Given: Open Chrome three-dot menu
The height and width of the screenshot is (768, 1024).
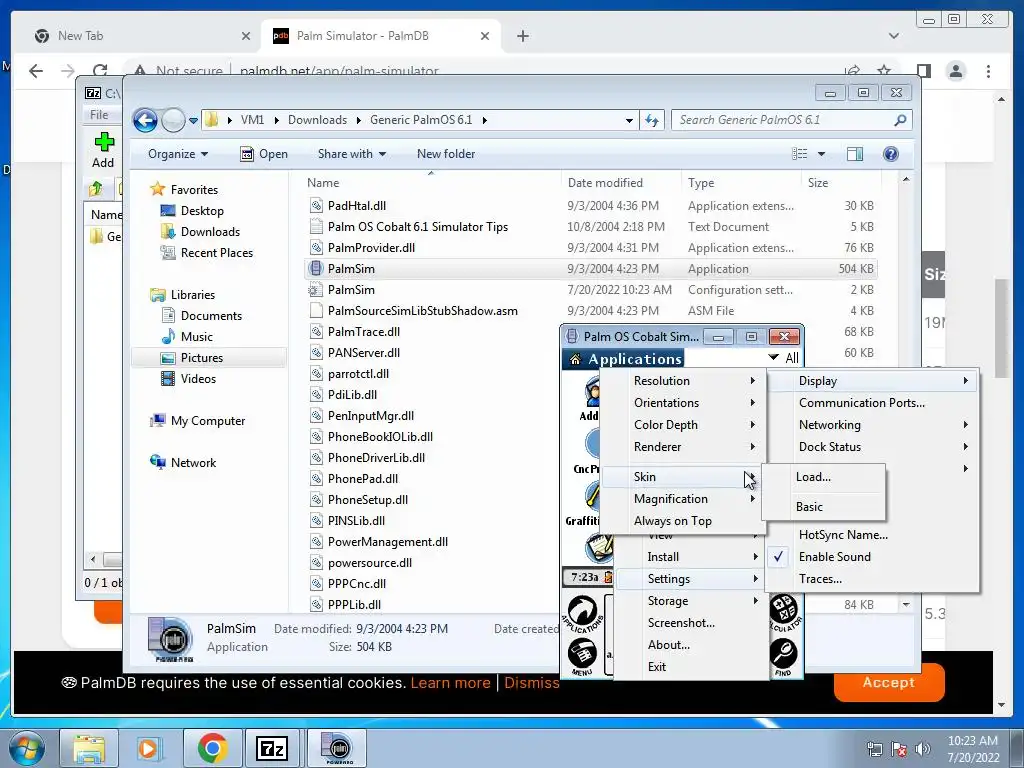Looking at the screenshot, I should pyautogui.click(x=988, y=71).
